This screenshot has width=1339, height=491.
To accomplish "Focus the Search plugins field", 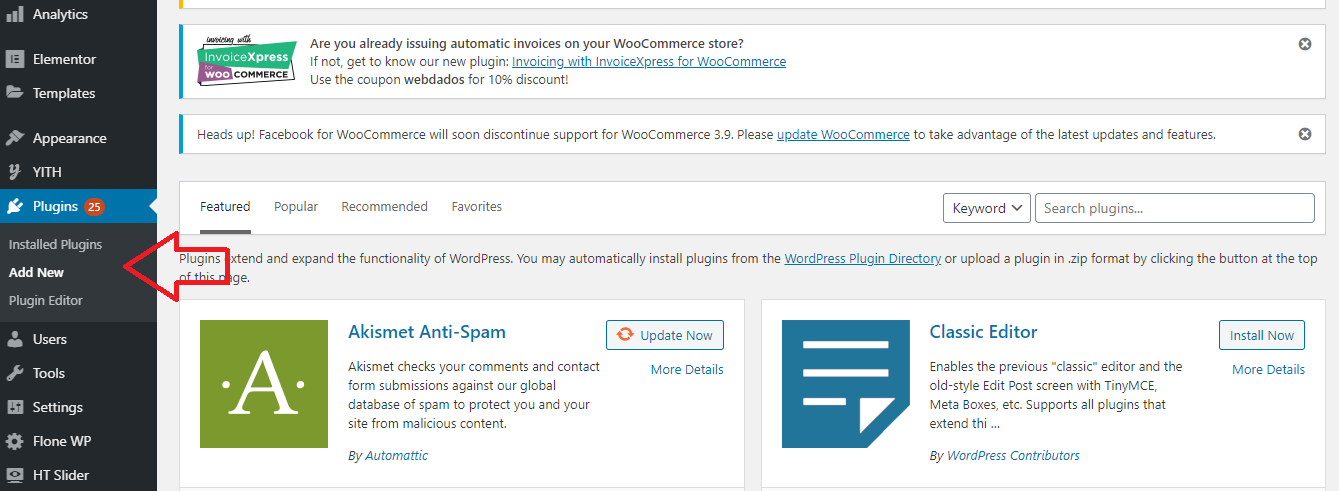I will pyautogui.click(x=1175, y=208).
